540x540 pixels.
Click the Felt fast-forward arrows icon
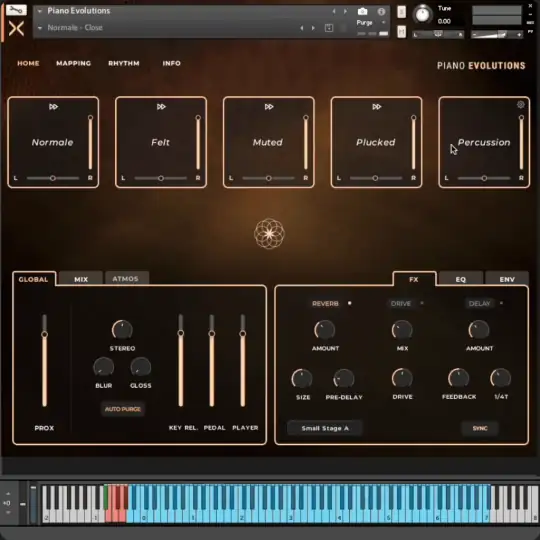(x=161, y=107)
